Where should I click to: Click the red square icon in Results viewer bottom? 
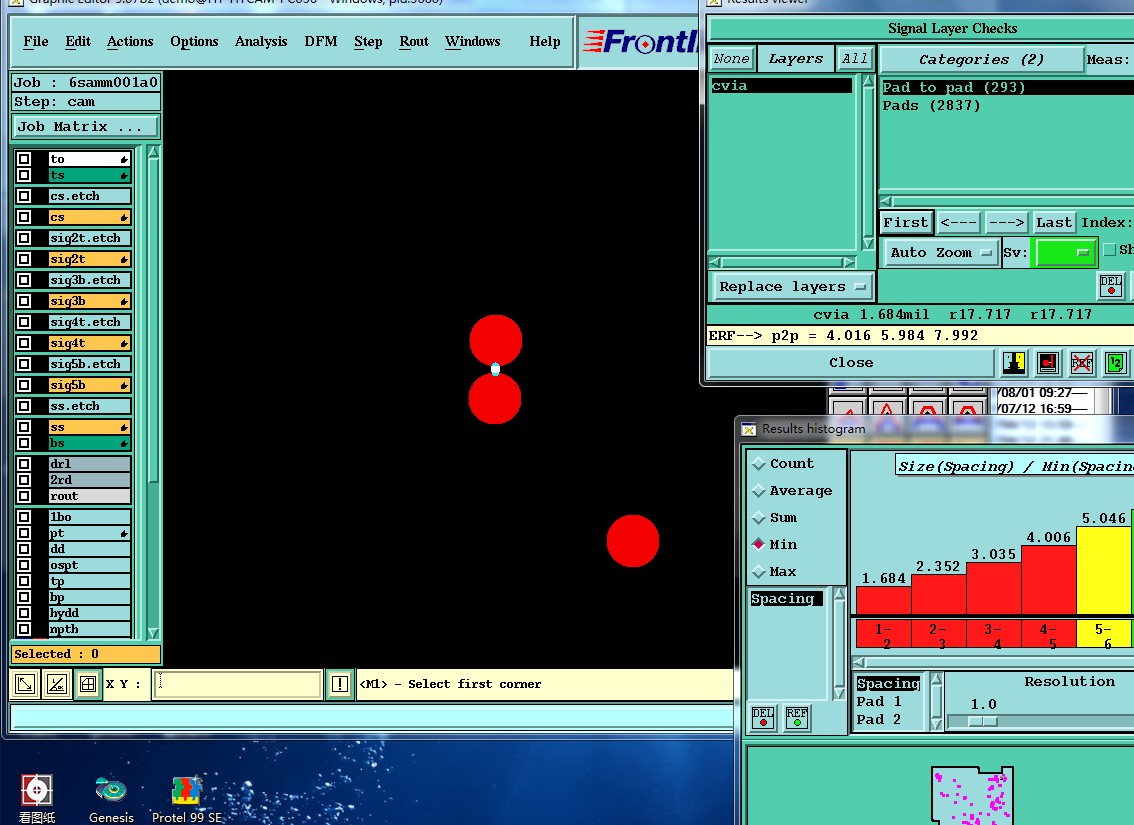coord(1048,362)
